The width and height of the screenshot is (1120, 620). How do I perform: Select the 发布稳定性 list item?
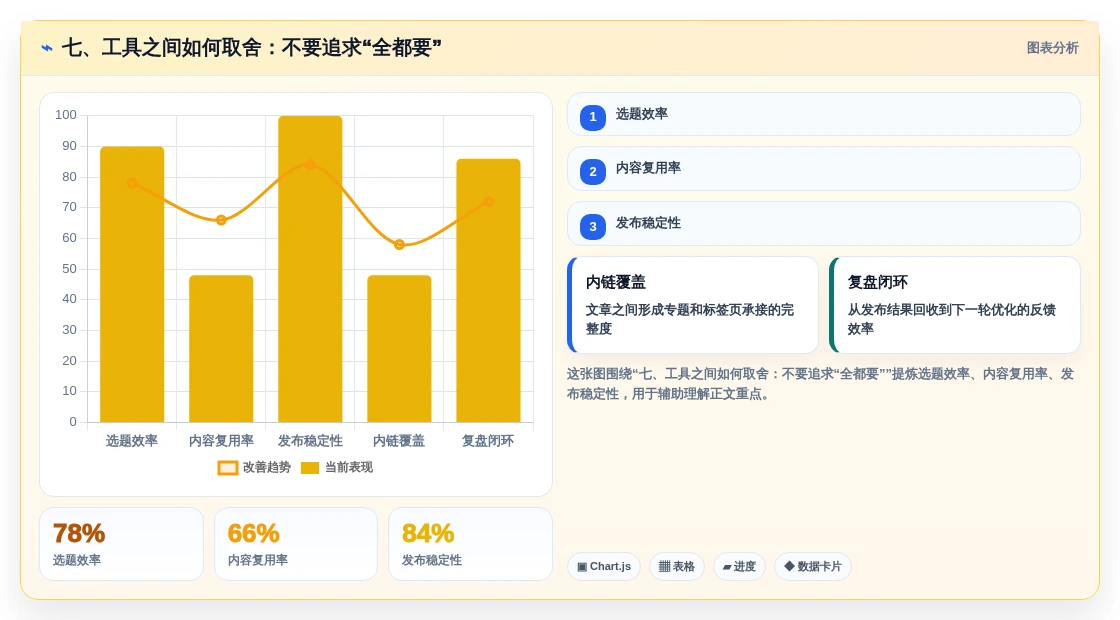coord(824,224)
